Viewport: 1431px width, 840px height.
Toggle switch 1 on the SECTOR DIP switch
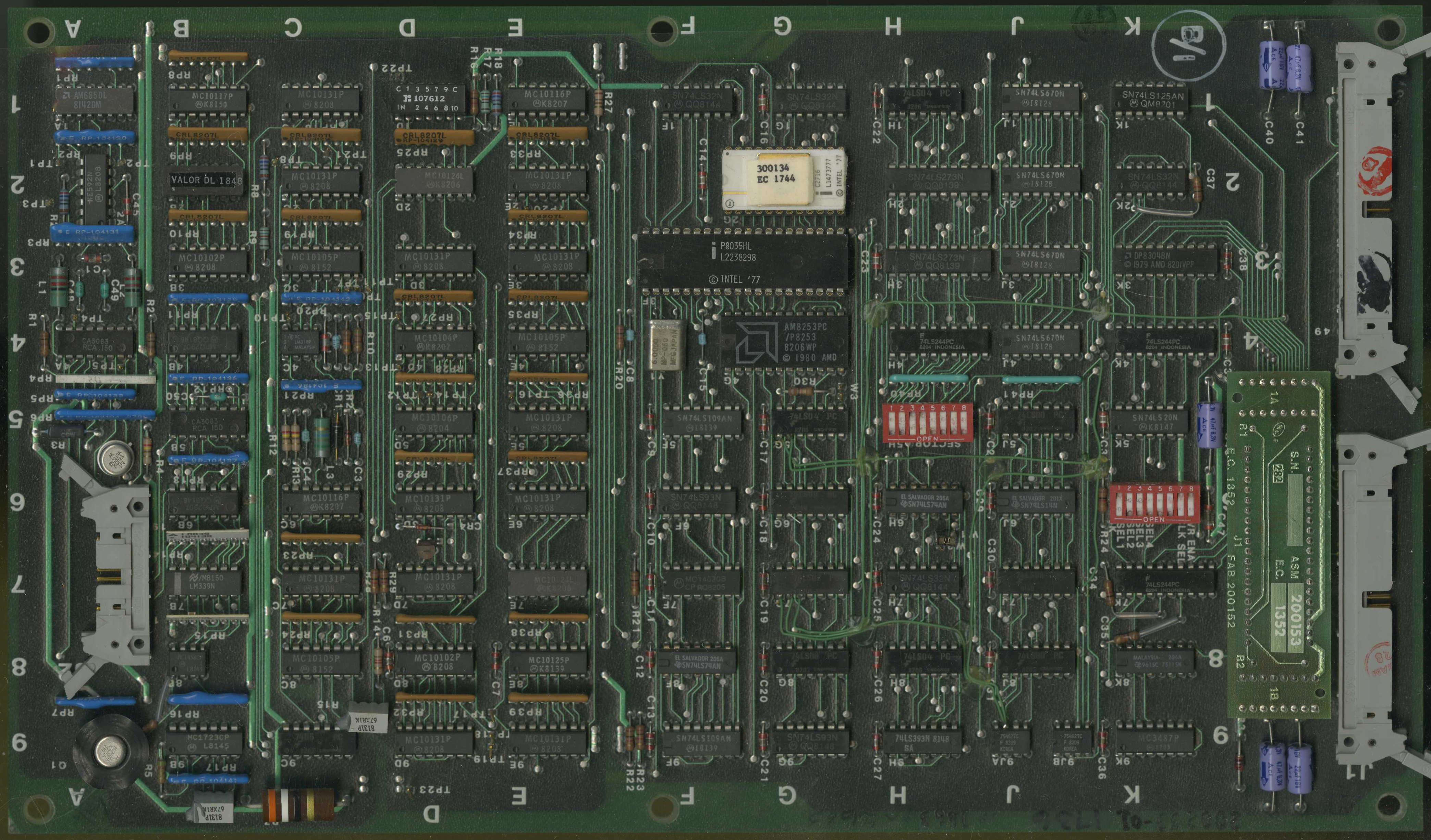(893, 423)
